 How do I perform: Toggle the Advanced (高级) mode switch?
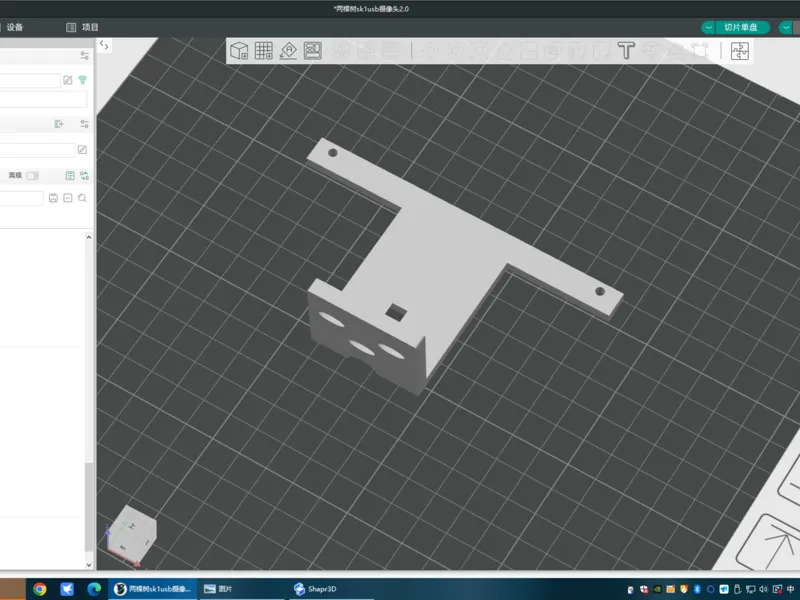click(x=32, y=176)
